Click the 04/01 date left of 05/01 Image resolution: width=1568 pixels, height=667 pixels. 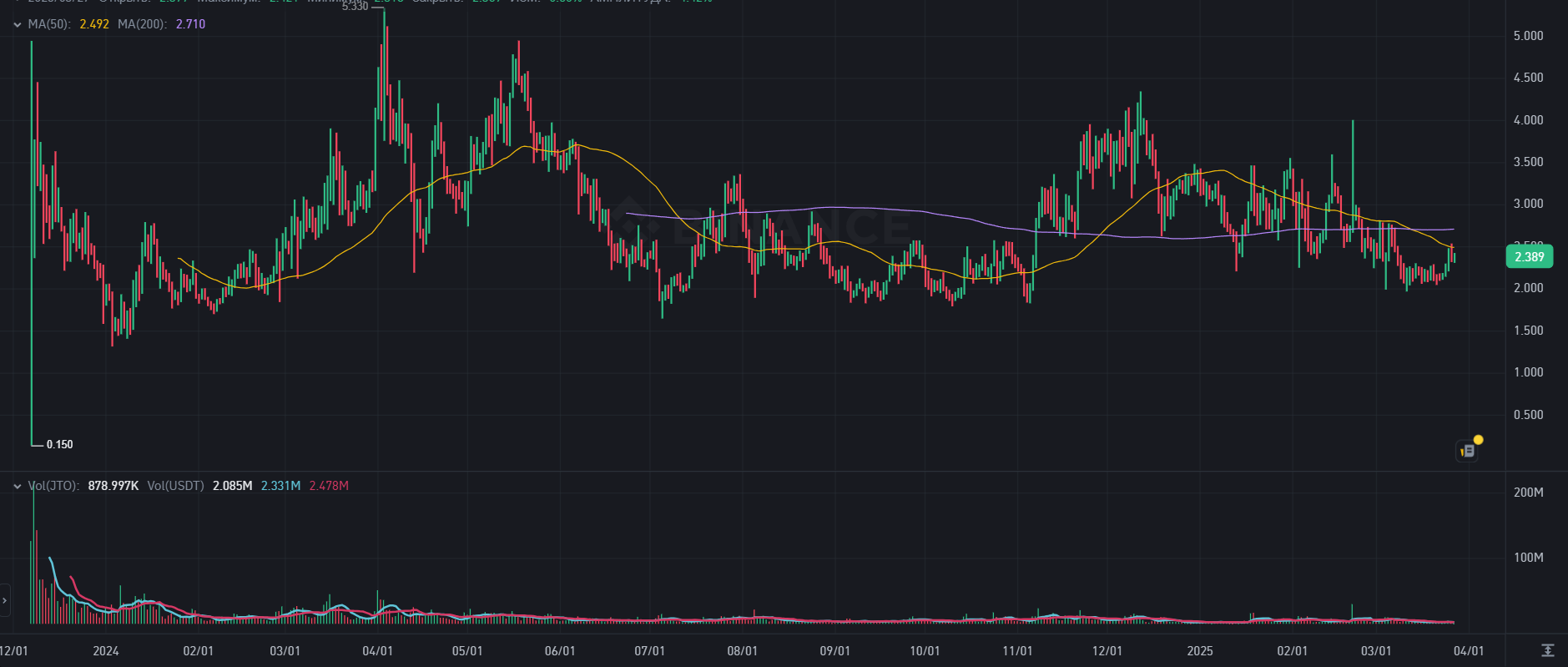(x=378, y=651)
